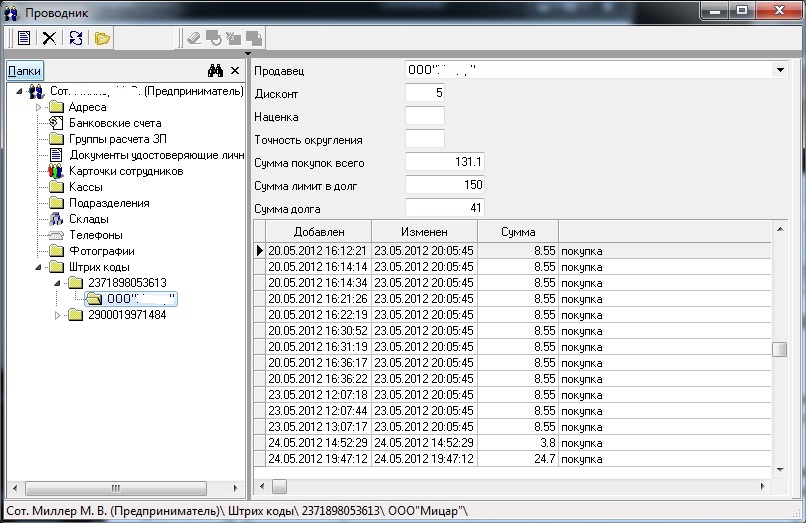This screenshot has height=523, width=806.
Task: Click the refresh toolbar icon
Action: (76, 38)
